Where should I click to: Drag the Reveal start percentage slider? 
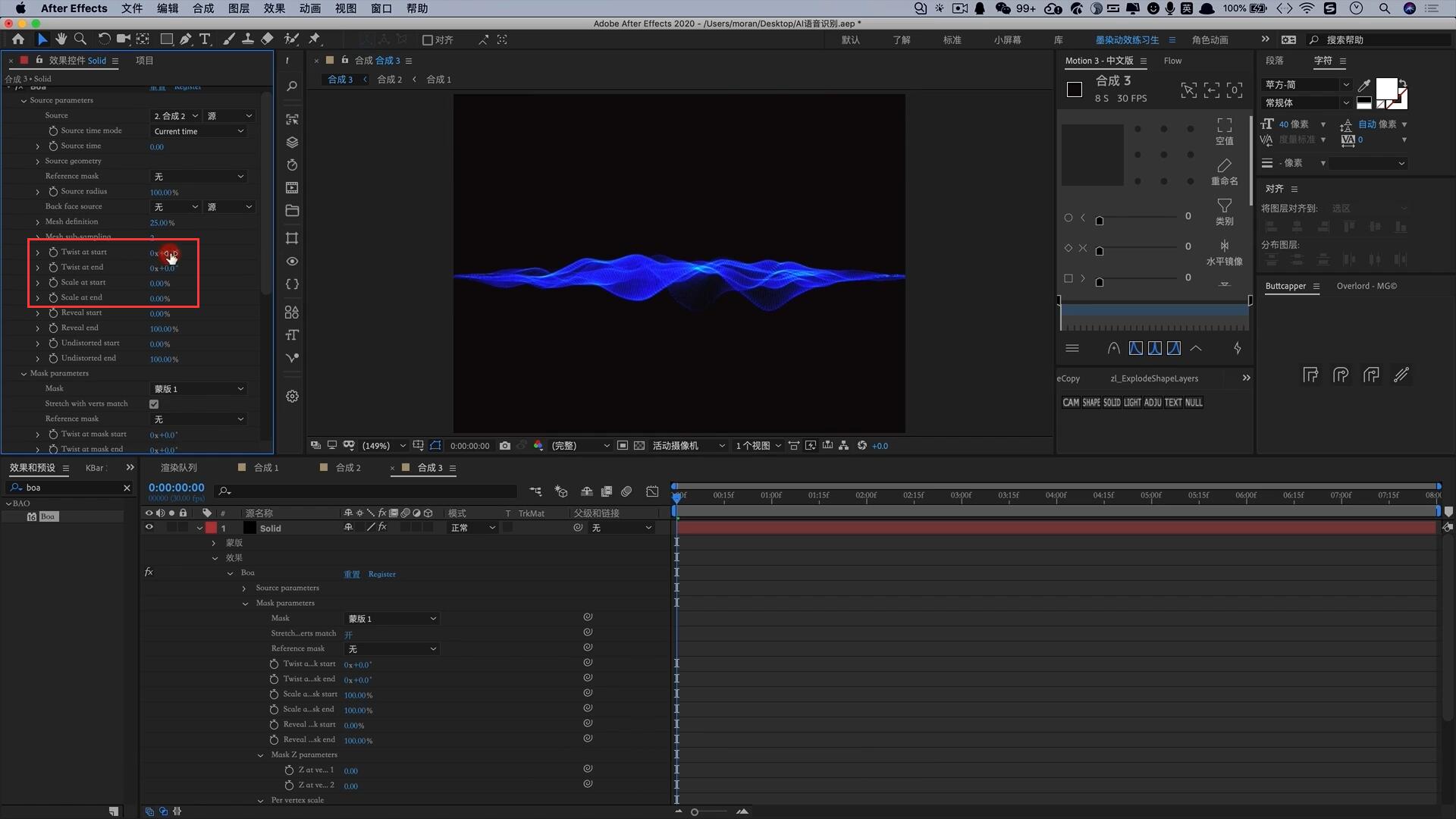[x=159, y=313]
